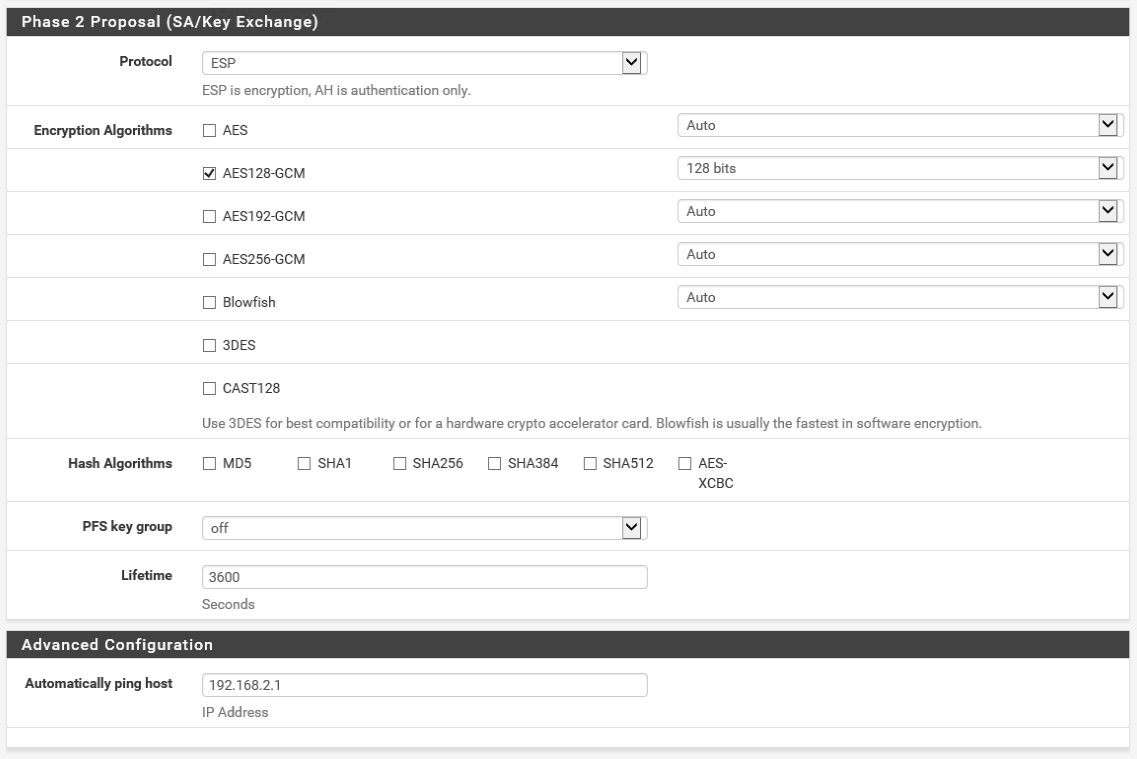This screenshot has width=1137, height=759.
Task: Open the Protocol dropdown showing ESP
Action: point(424,64)
